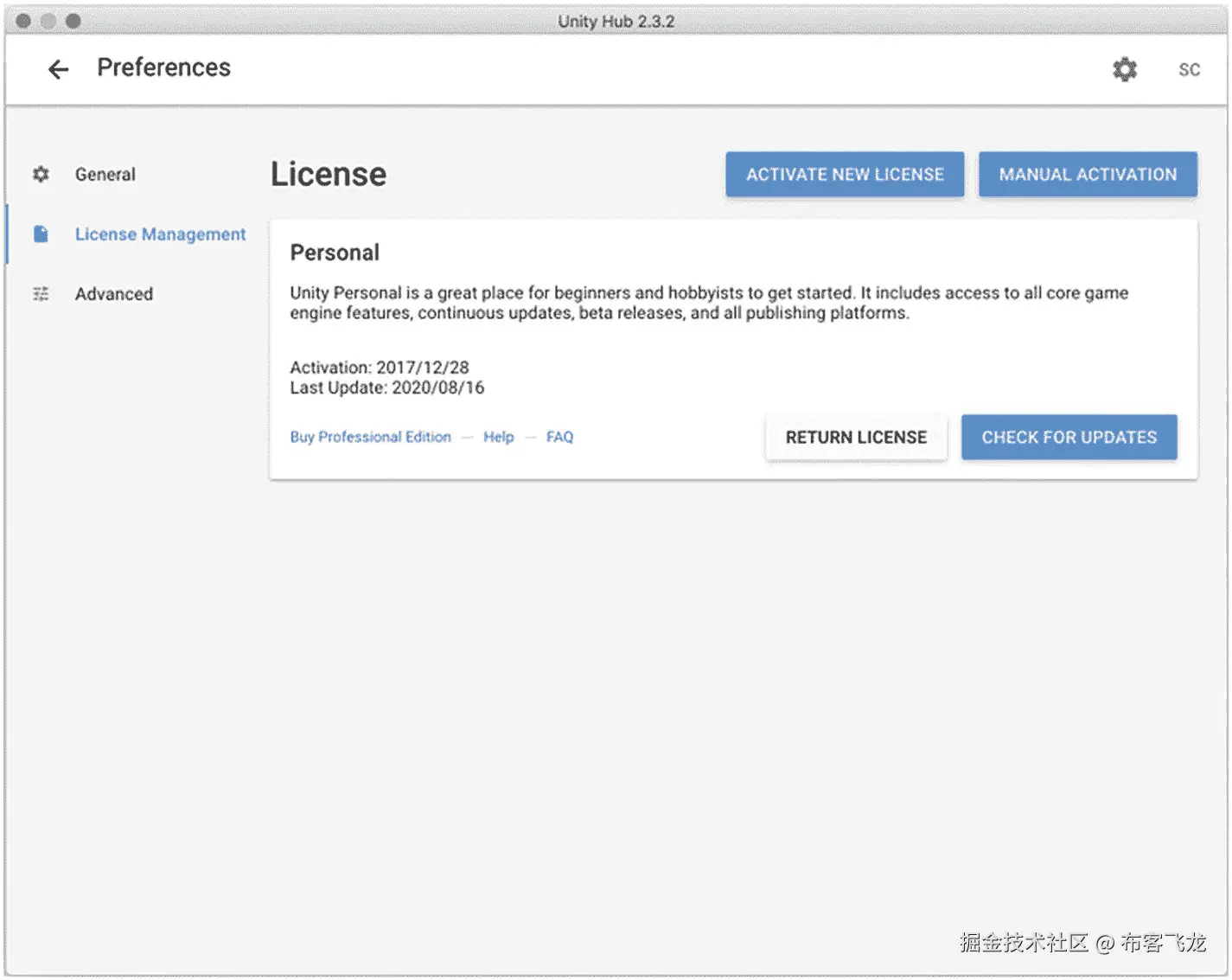
Task: Click the Unity Hub 2.3.2 title bar
Action: [x=616, y=21]
